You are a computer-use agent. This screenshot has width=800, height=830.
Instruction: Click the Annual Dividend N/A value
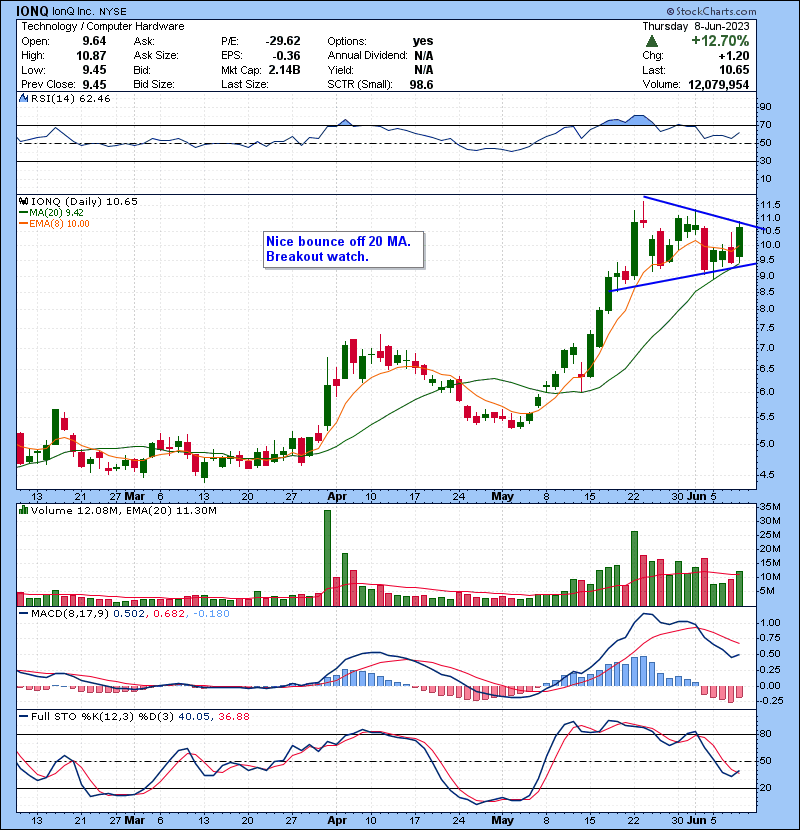click(x=424, y=56)
